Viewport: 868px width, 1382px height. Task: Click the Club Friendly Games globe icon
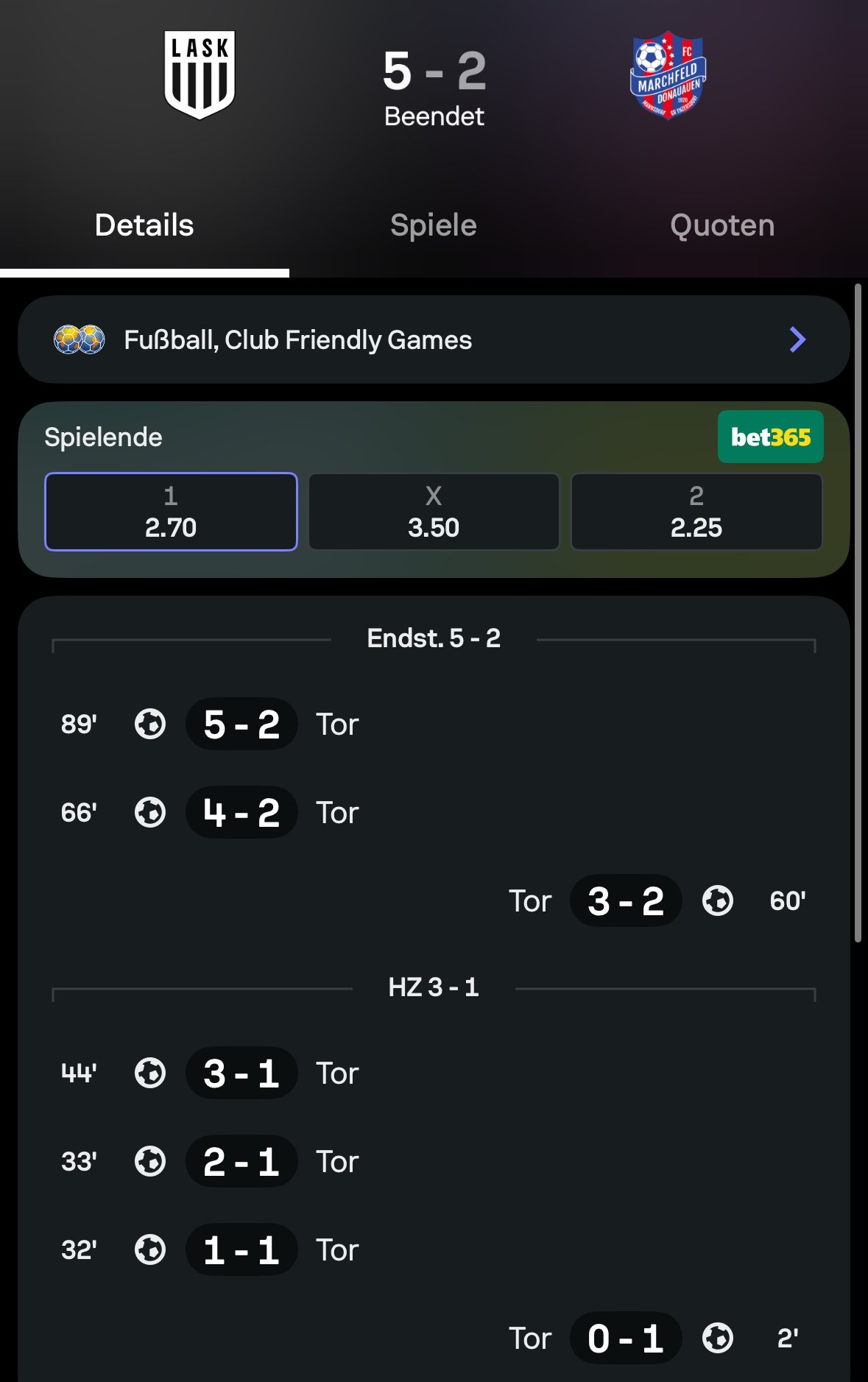click(x=80, y=339)
